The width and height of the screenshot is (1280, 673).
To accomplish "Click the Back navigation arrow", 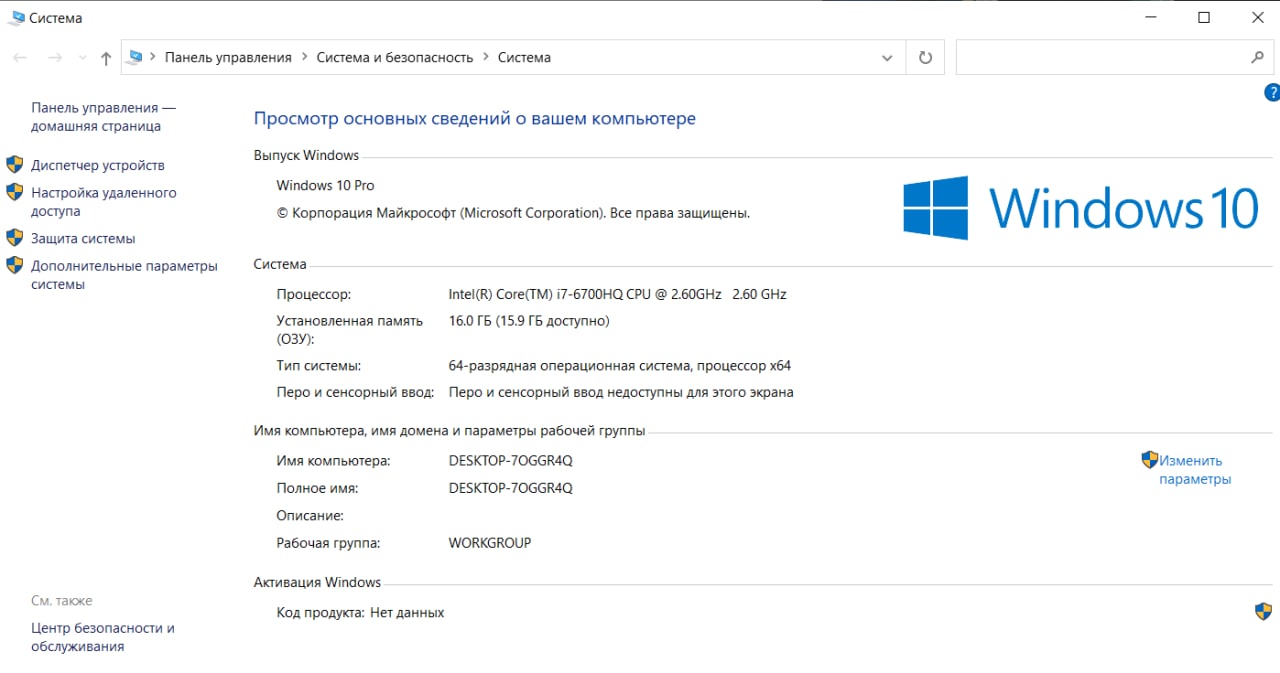I will tap(20, 58).
